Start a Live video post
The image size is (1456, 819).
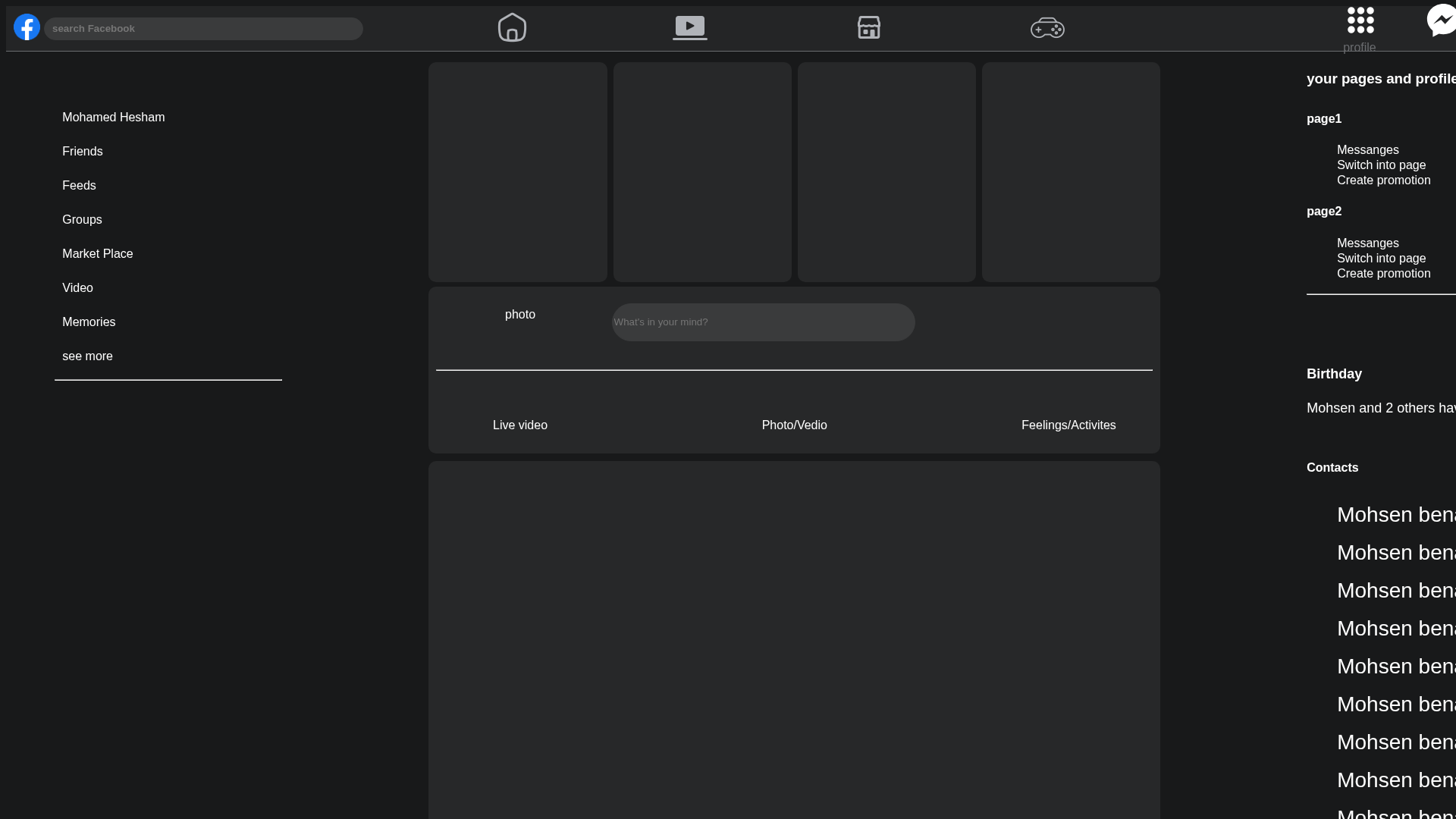pos(520,425)
